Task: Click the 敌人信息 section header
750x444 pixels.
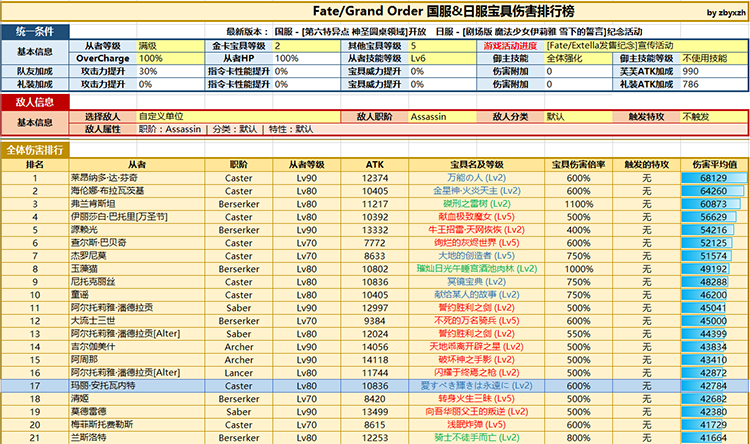Action: click(x=35, y=102)
